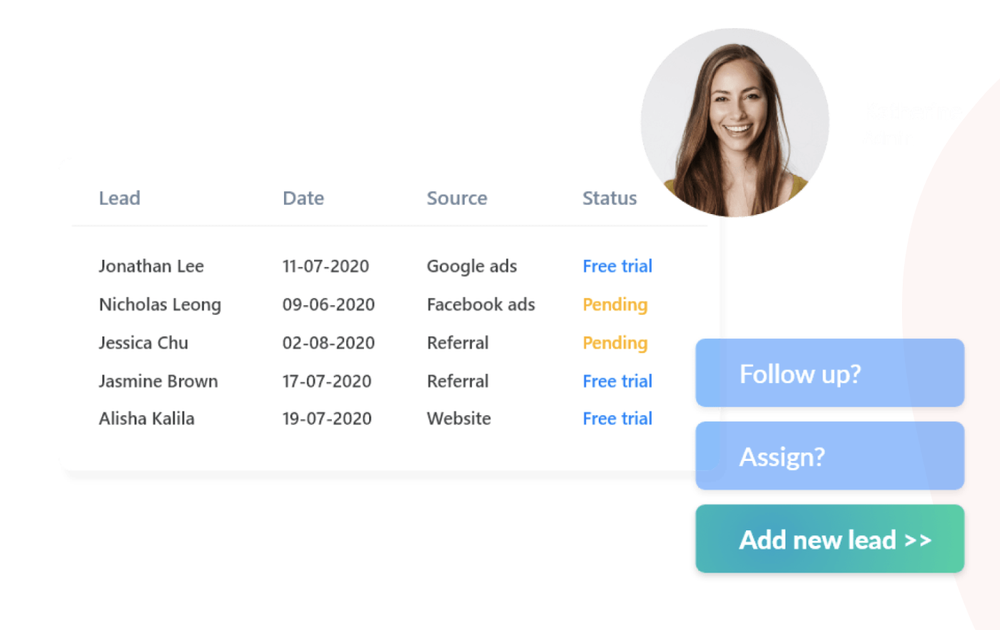Click Referral source in Jessica Chu row

(458, 342)
